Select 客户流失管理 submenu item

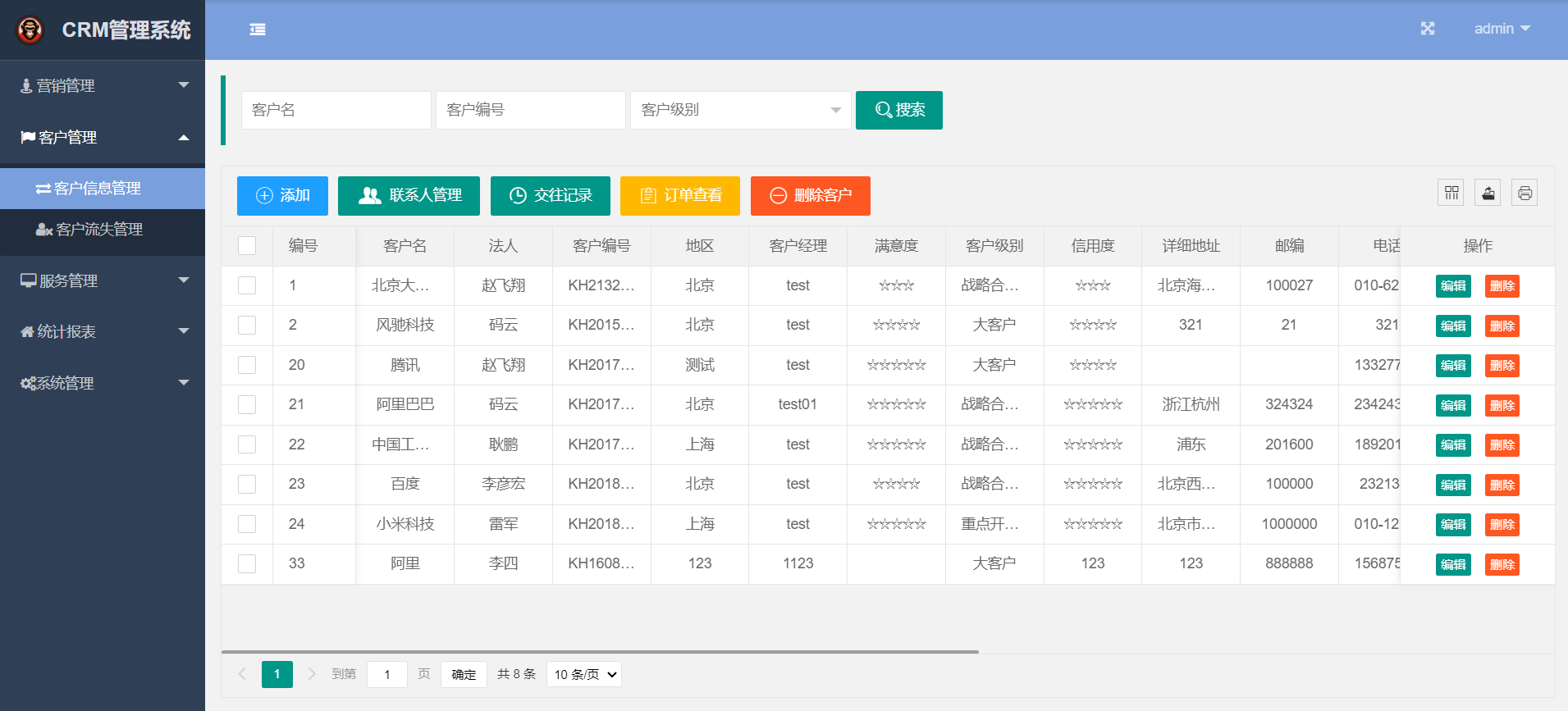(103, 230)
